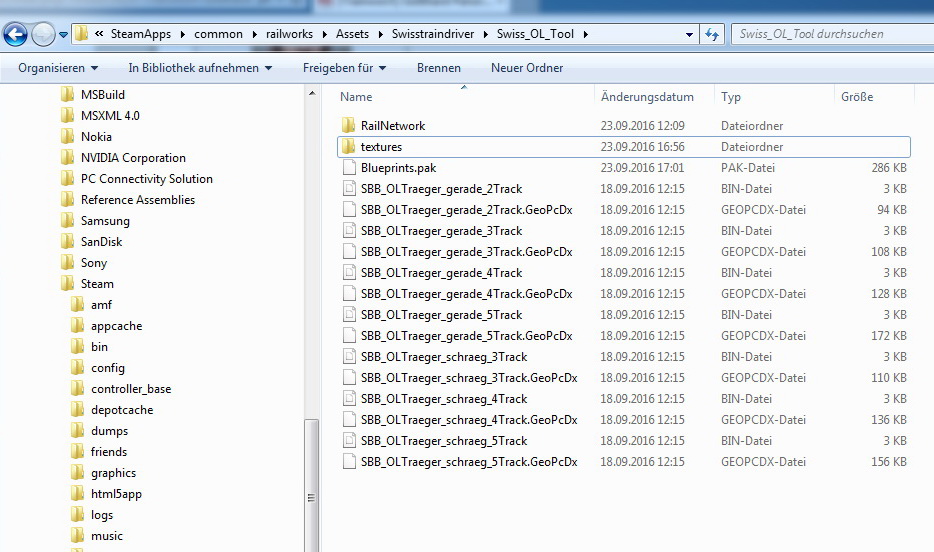Click the Forward navigation arrow button
The height and width of the screenshot is (552, 934).
(43, 34)
